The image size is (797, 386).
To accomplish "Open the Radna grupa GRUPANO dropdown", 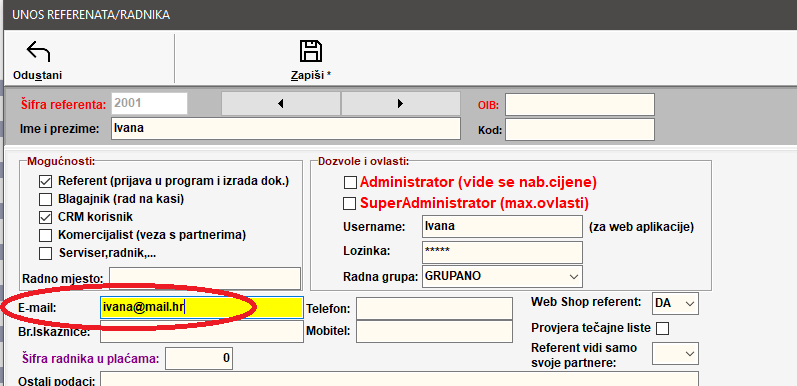I will (574, 277).
